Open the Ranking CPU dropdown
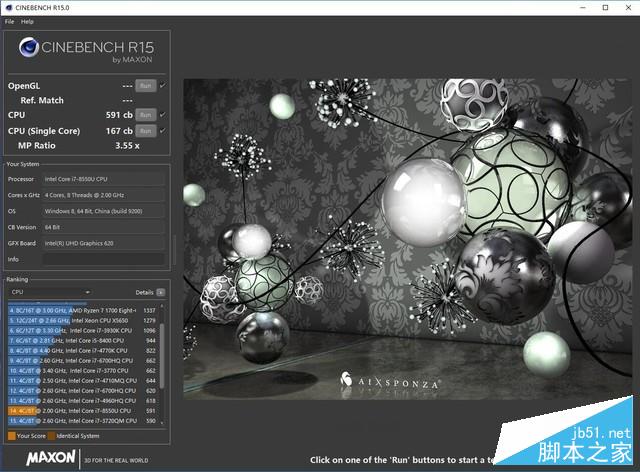 point(49,292)
